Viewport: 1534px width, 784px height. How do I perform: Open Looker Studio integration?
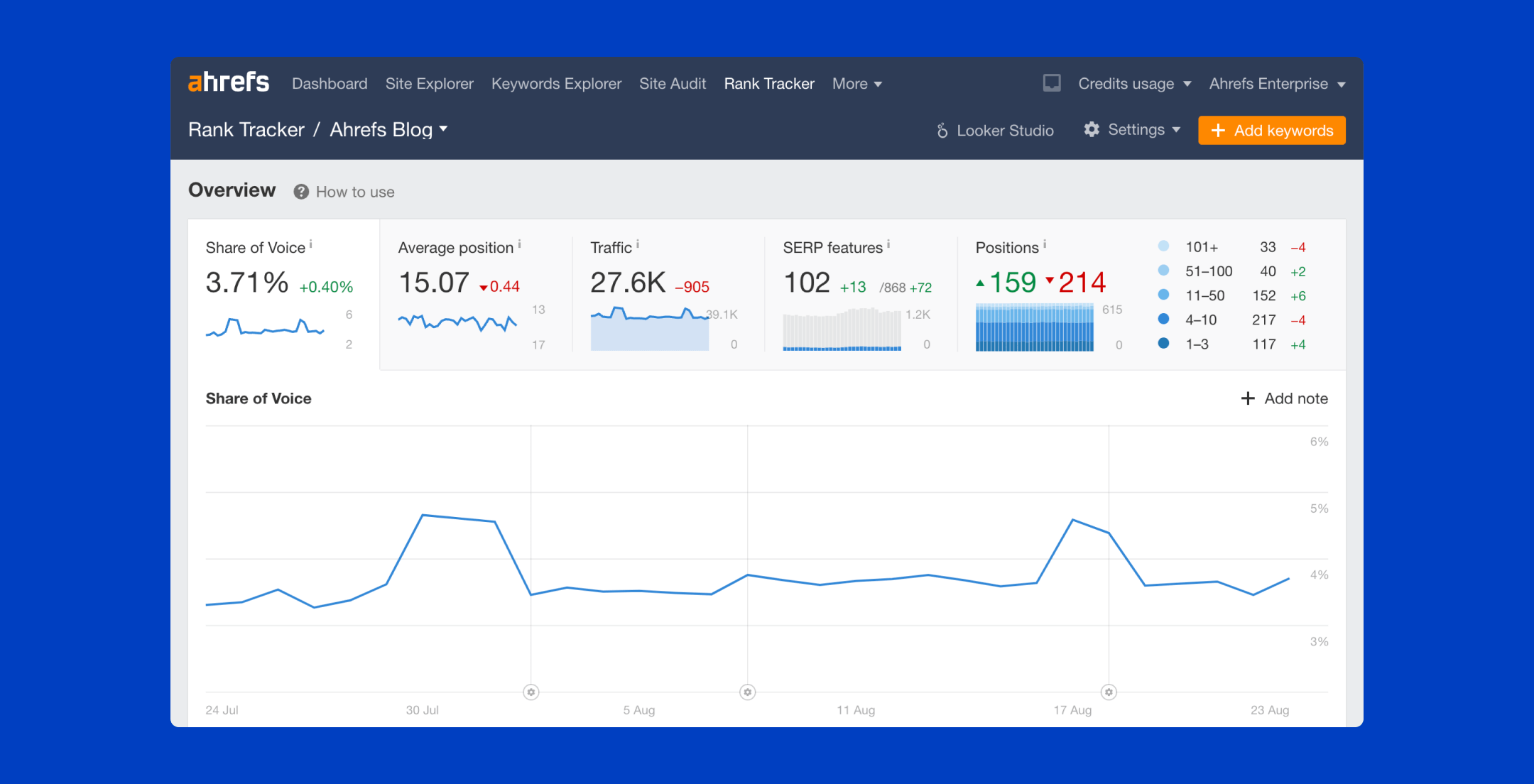pos(994,130)
